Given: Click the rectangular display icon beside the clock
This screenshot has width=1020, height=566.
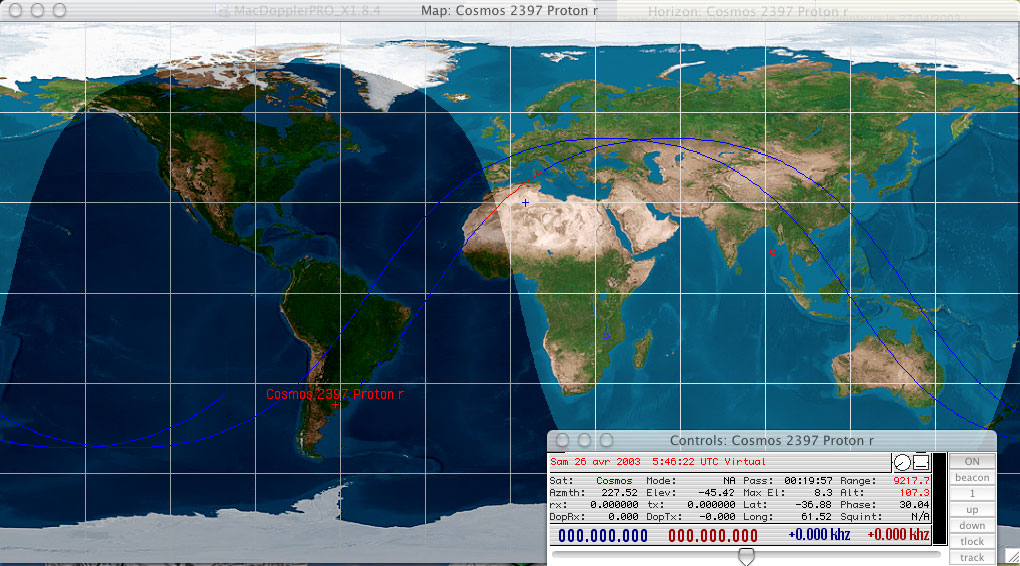Looking at the screenshot, I should pos(922,462).
